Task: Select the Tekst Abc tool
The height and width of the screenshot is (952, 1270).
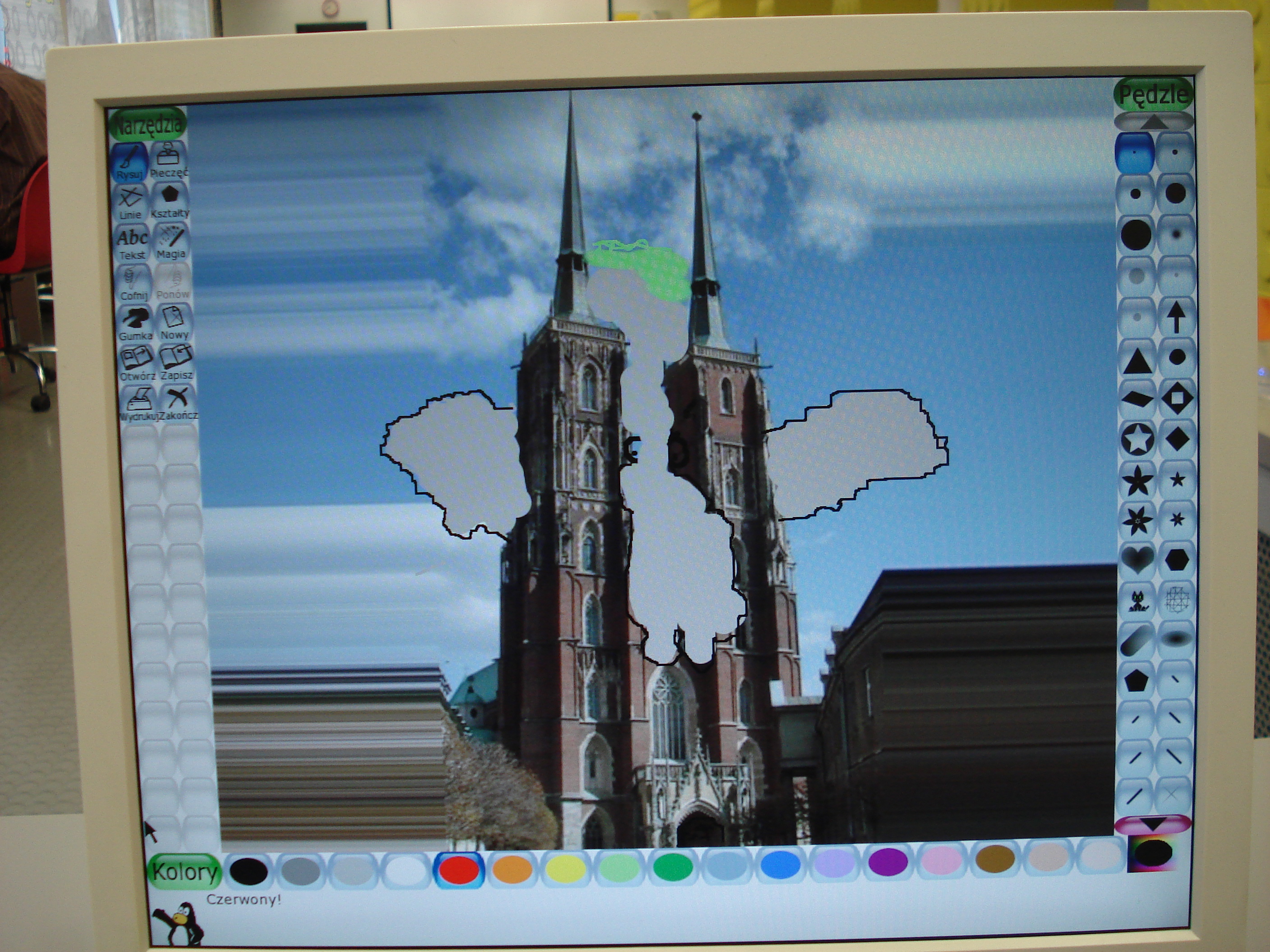Action: click(133, 243)
